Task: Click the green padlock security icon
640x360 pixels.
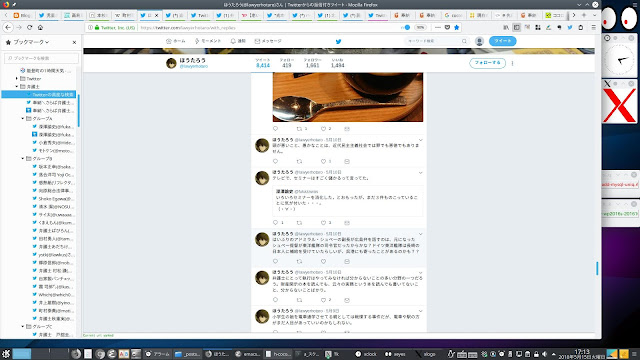Action: pyautogui.click(x=97, y=28)
